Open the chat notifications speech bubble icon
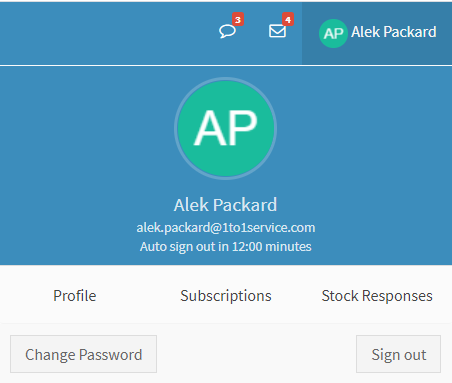The width and height of the screenshot is (452, 383). pos(227,32)
